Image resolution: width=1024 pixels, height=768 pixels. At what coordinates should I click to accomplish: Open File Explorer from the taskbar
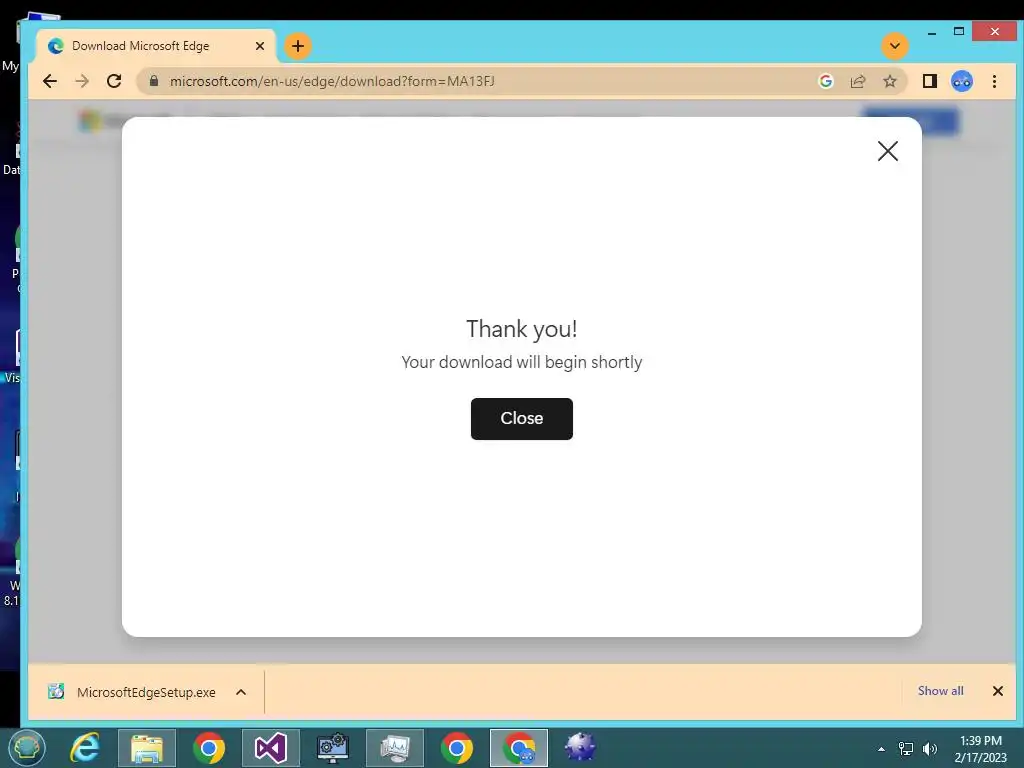coord(147,748)
